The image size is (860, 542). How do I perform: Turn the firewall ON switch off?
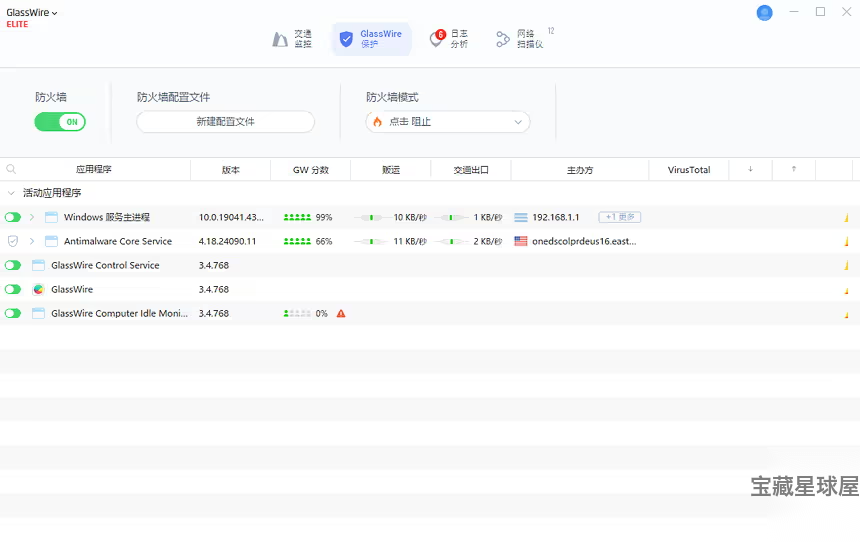point(60,122)
